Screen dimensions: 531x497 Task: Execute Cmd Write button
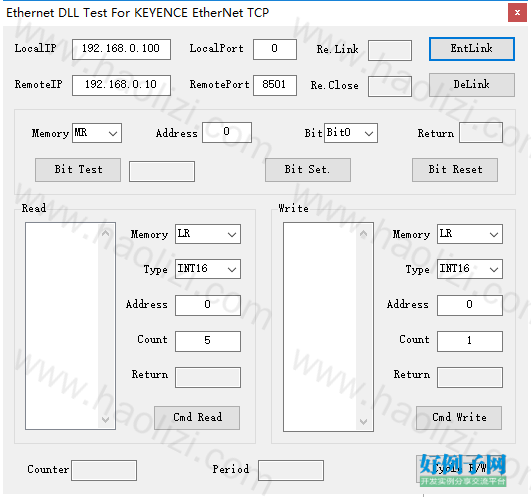[459, 418]
